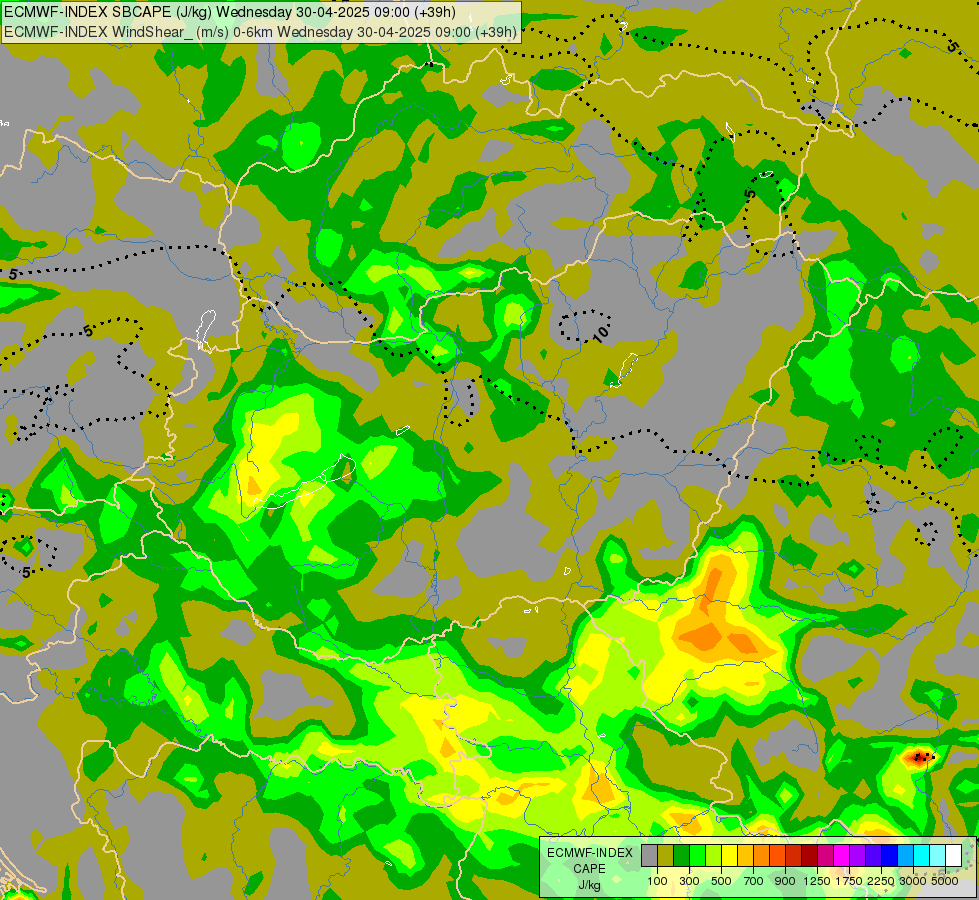Click the olive swatch in the CAPE legend
Image resolution: width=979 pixels, height=900 pixels.
666,855
